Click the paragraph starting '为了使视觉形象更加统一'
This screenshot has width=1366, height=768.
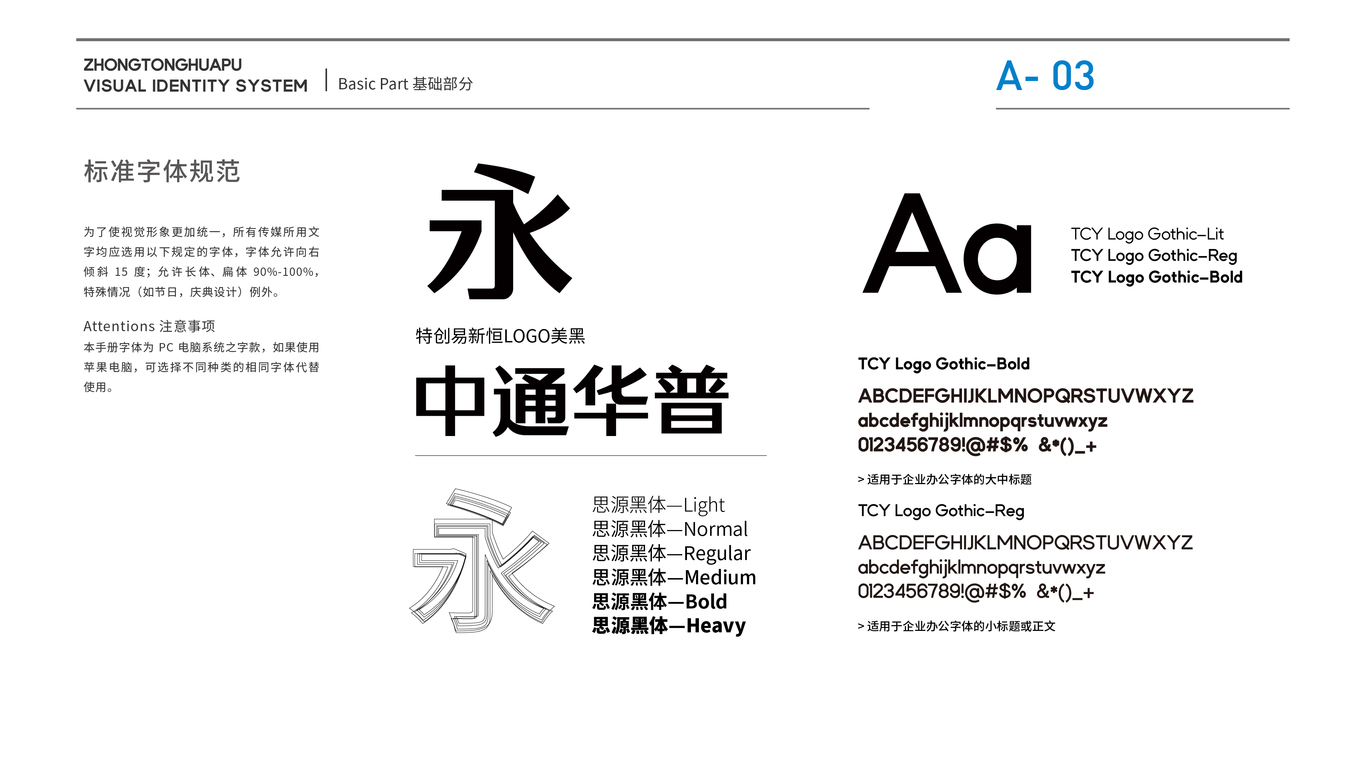pyautogui.click(x=202, y=262)
